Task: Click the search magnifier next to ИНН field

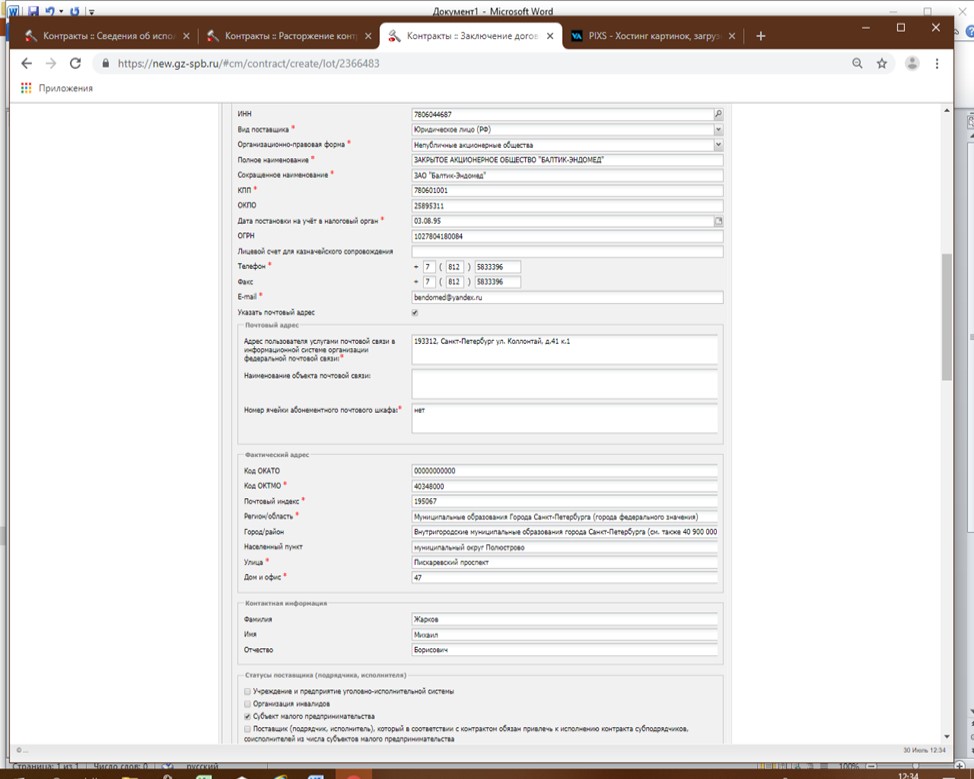Action: [718, 114]
